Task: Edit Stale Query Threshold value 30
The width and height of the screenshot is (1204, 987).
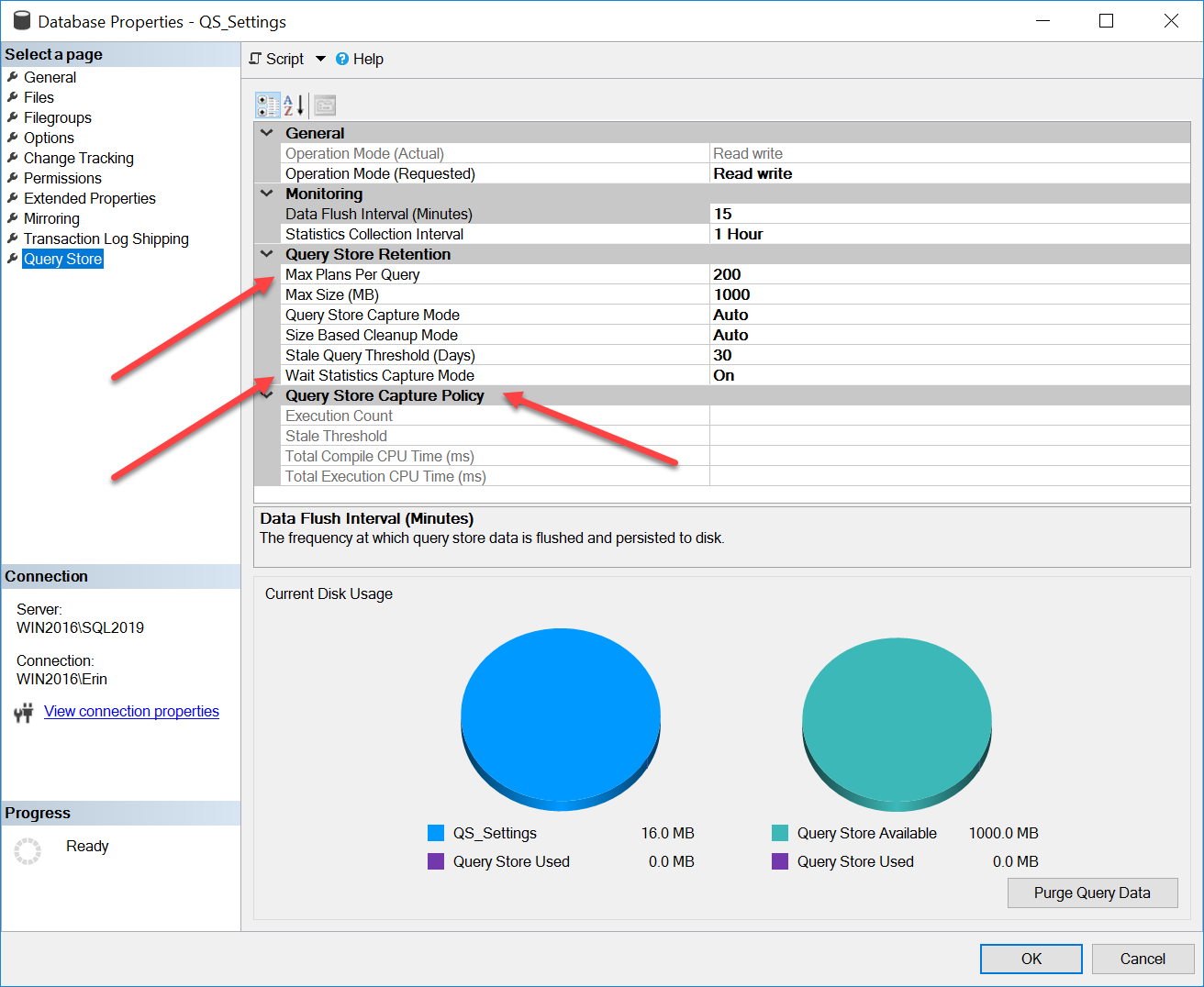Action: click(950, 355)
